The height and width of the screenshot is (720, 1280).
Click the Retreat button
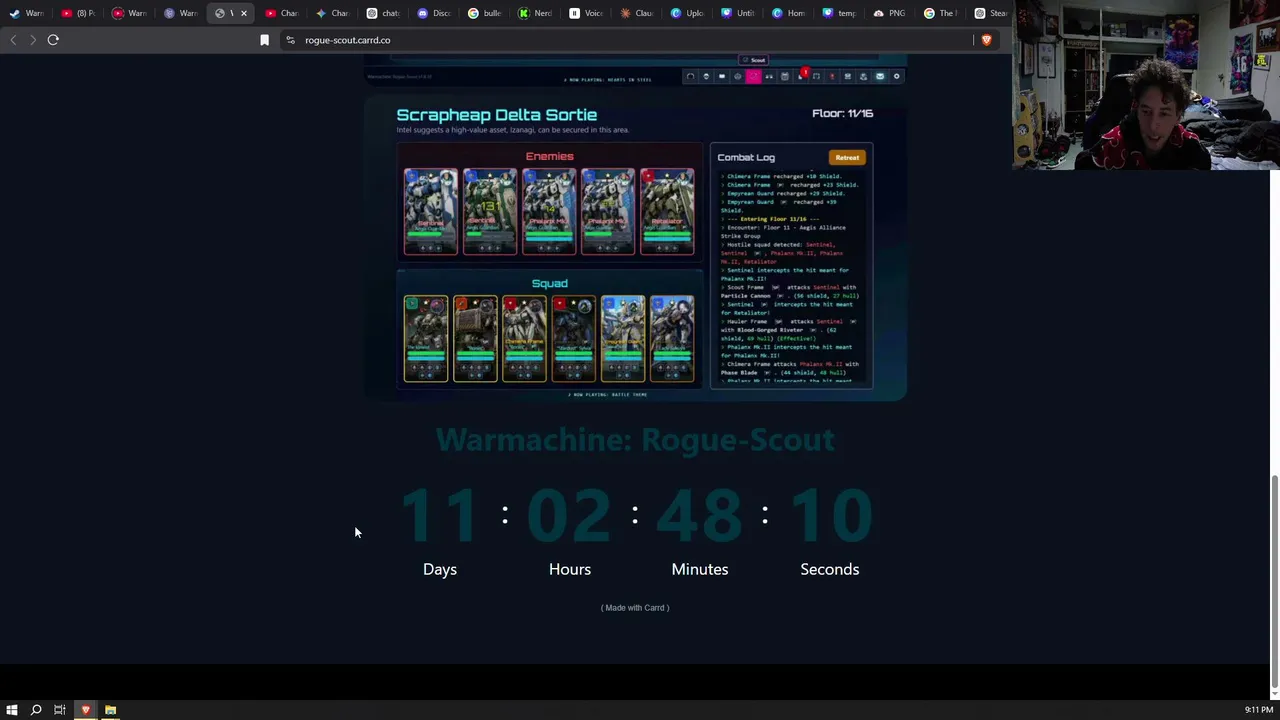(x=847, y=157)
